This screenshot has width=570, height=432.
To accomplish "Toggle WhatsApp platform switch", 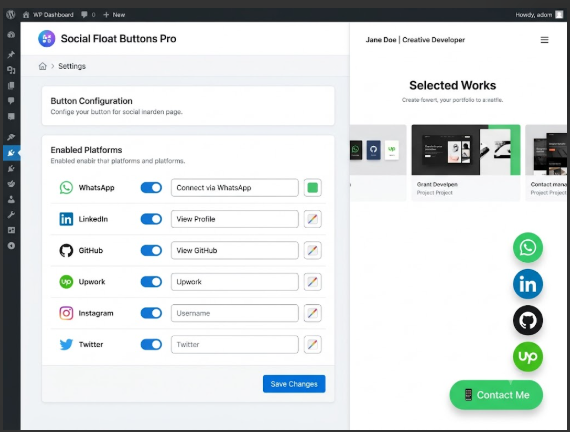I will (151, 188).
